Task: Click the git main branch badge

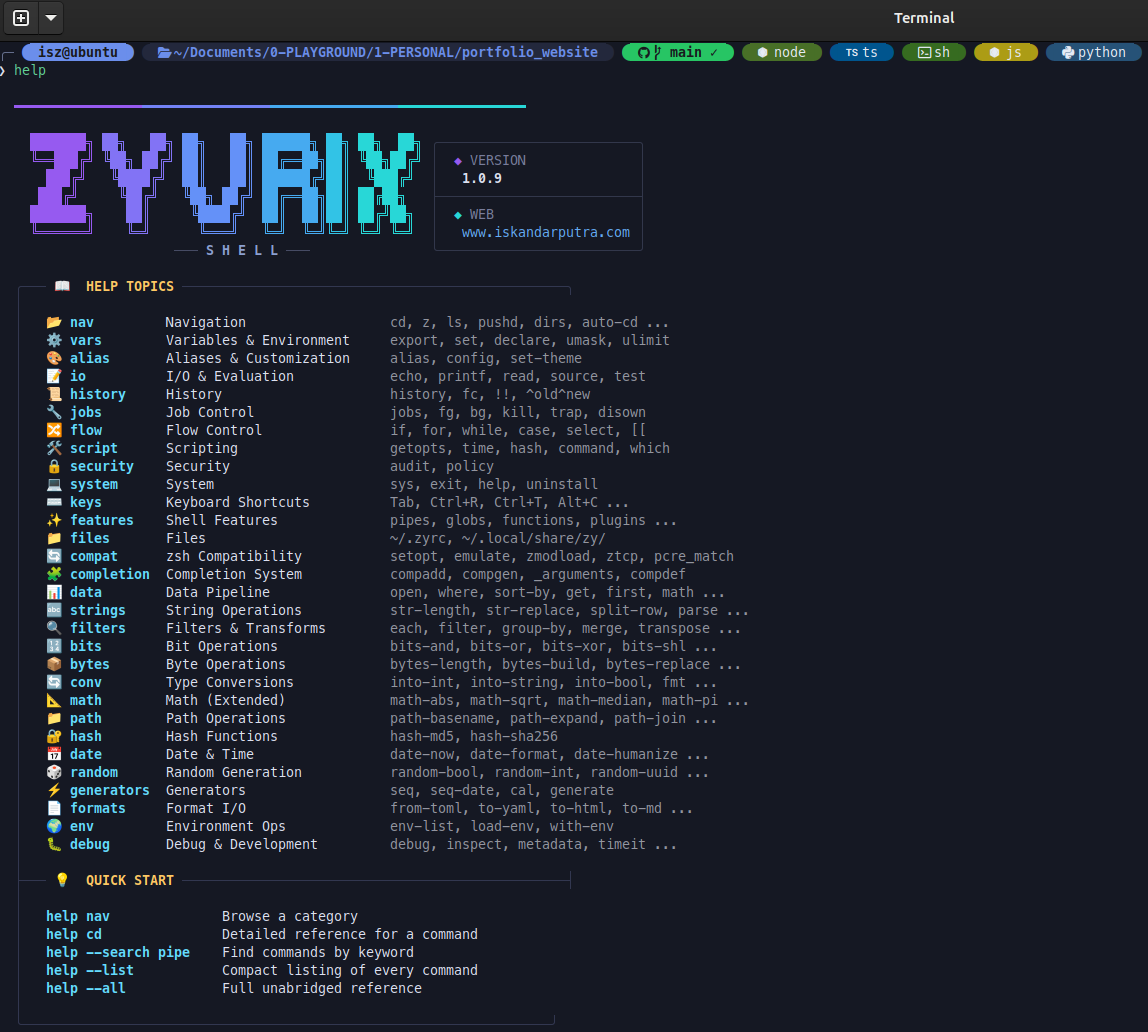Action: 677,52
